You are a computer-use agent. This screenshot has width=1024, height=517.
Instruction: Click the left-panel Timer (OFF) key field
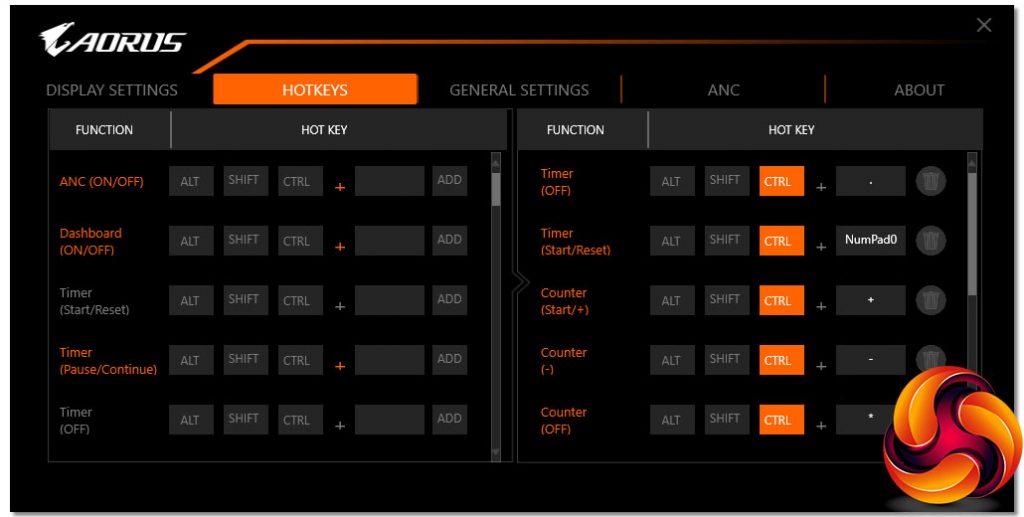(389, 419)
